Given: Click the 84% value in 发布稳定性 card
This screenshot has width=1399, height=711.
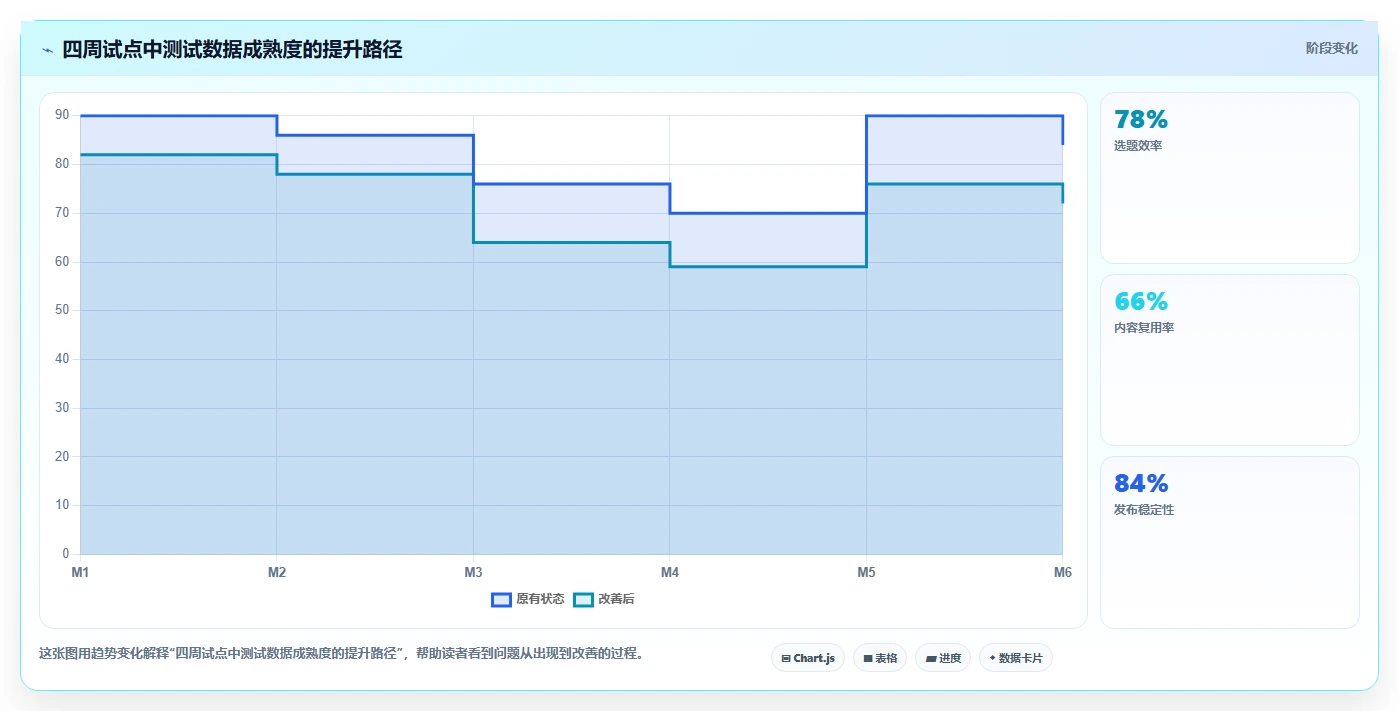Looking at the screenshot, I should click(1141, 484).
